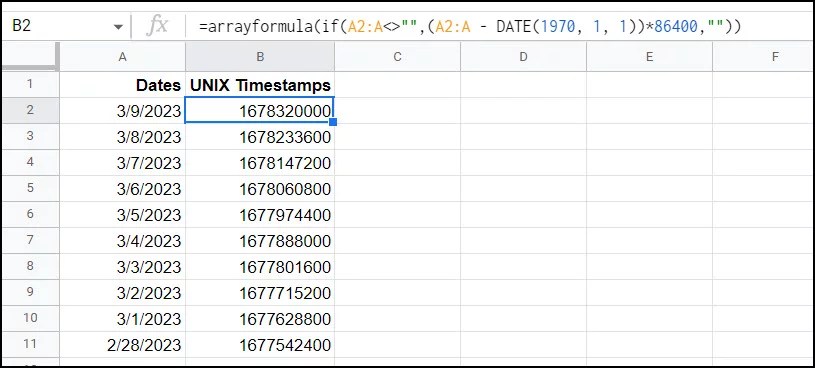
Task: Select row 6 header
Action: coord(30,214)
